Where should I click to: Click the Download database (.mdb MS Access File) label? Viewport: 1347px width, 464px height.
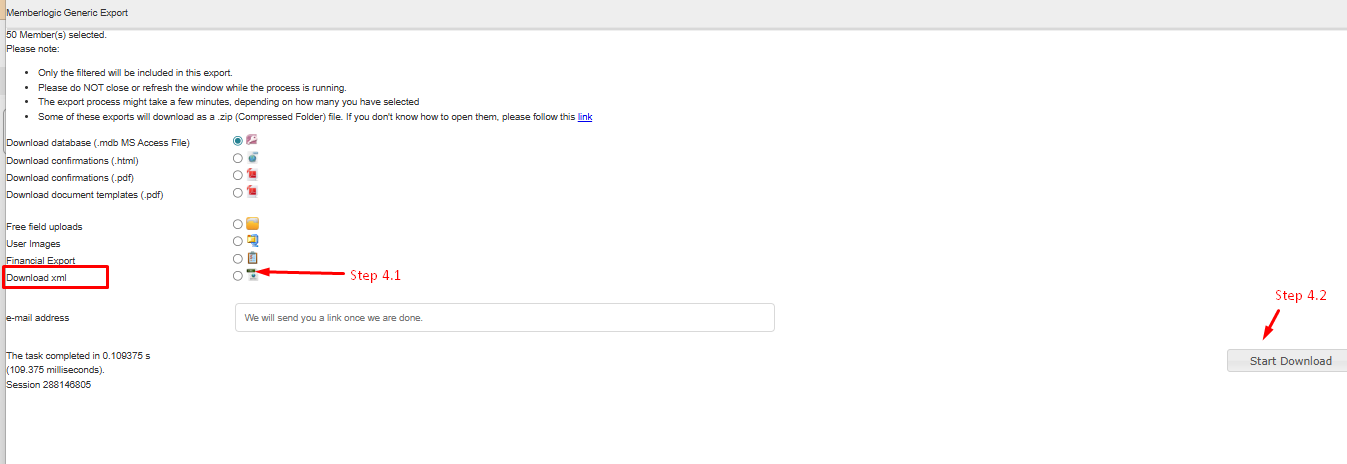[x=98, y=143]
